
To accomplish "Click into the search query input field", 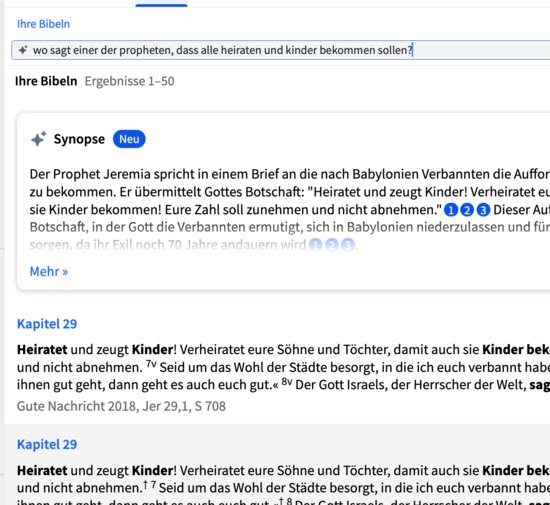I will click(x=281, y=50).
